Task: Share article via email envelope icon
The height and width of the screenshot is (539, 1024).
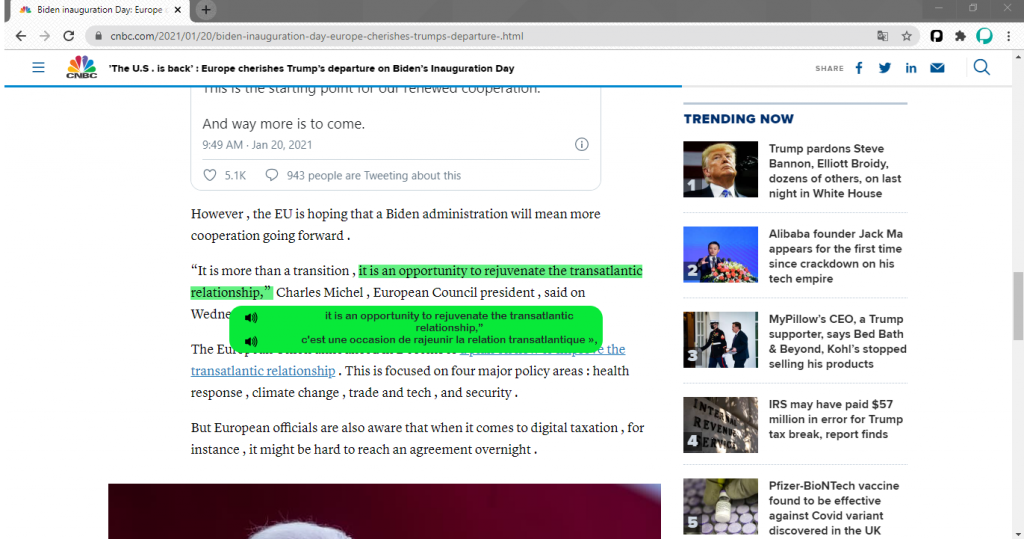Action: point(937,68)
